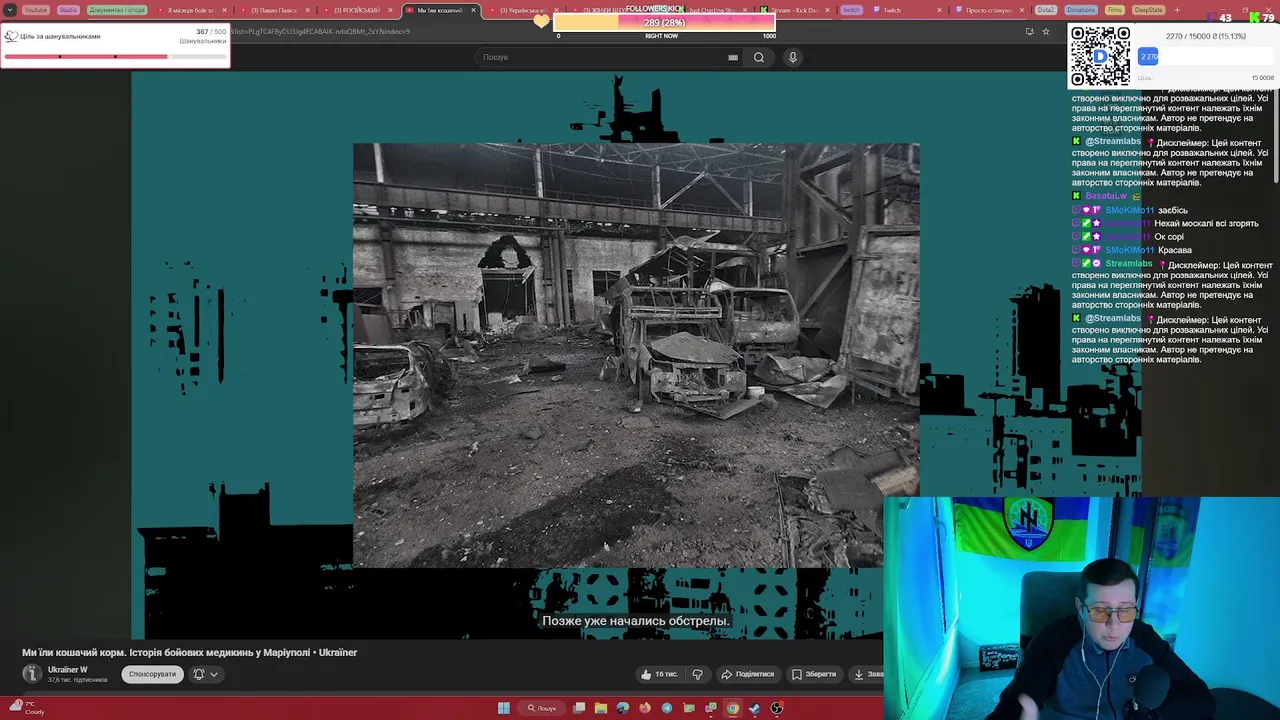Open File Explorer from the taskbar
Screen dimensions: 1280x720
pos(601,708)
